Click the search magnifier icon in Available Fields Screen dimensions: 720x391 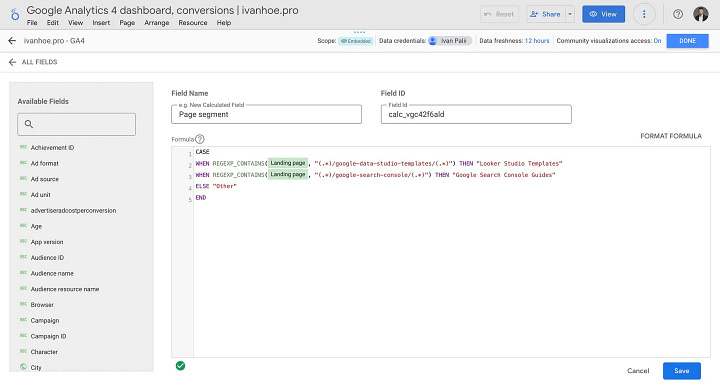pyautogui.click(x=29, y=124)
